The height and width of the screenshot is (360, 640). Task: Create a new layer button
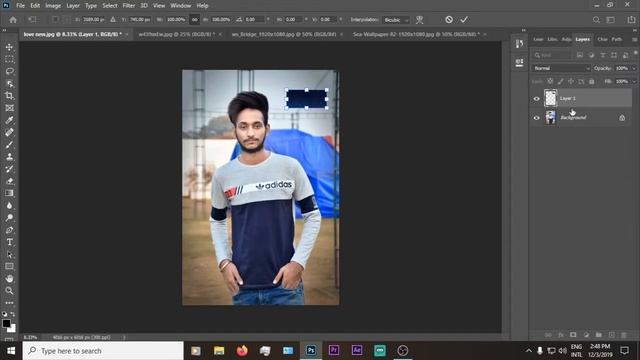point(611,335)
